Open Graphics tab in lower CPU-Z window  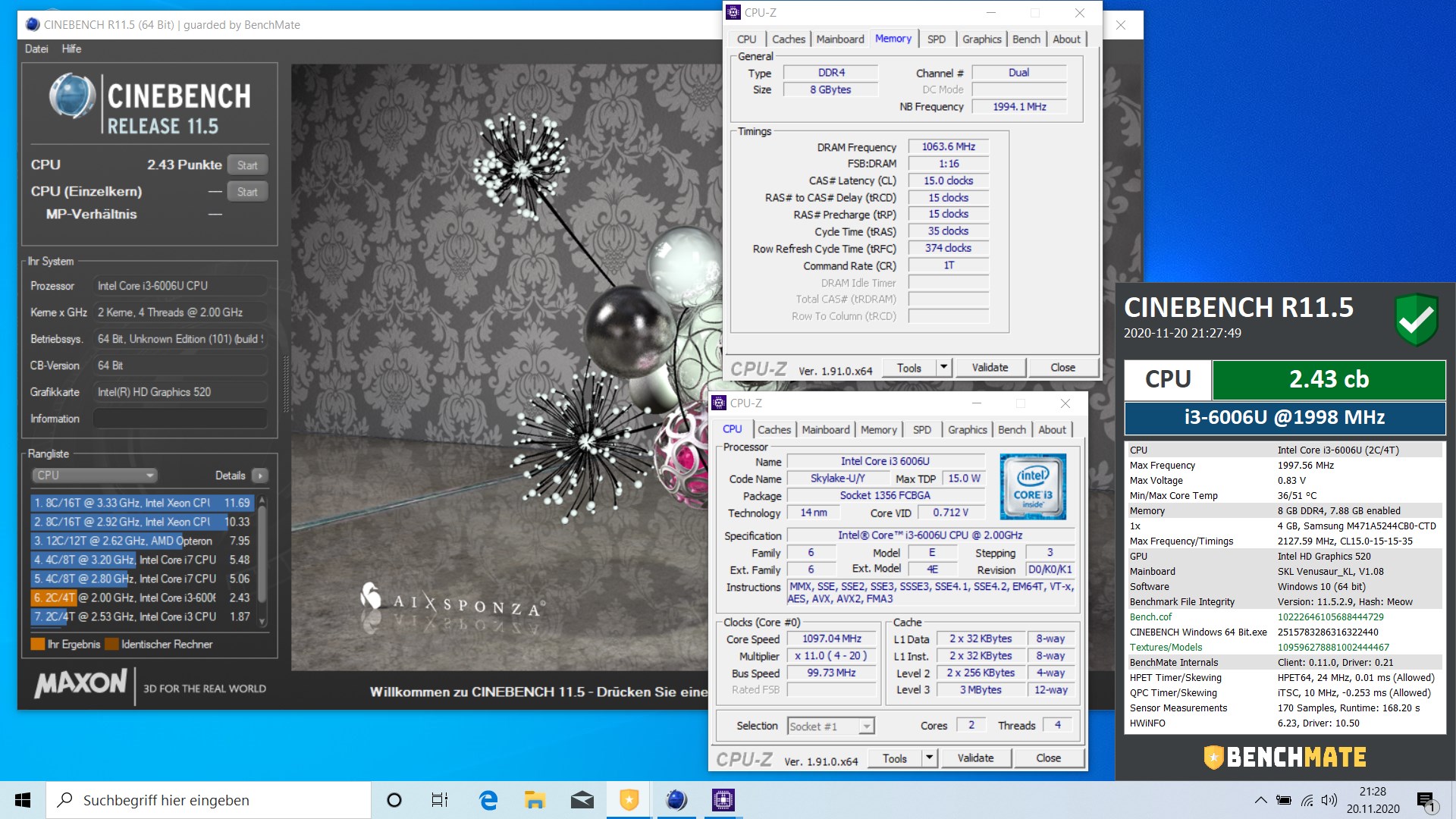coord(967,430)
